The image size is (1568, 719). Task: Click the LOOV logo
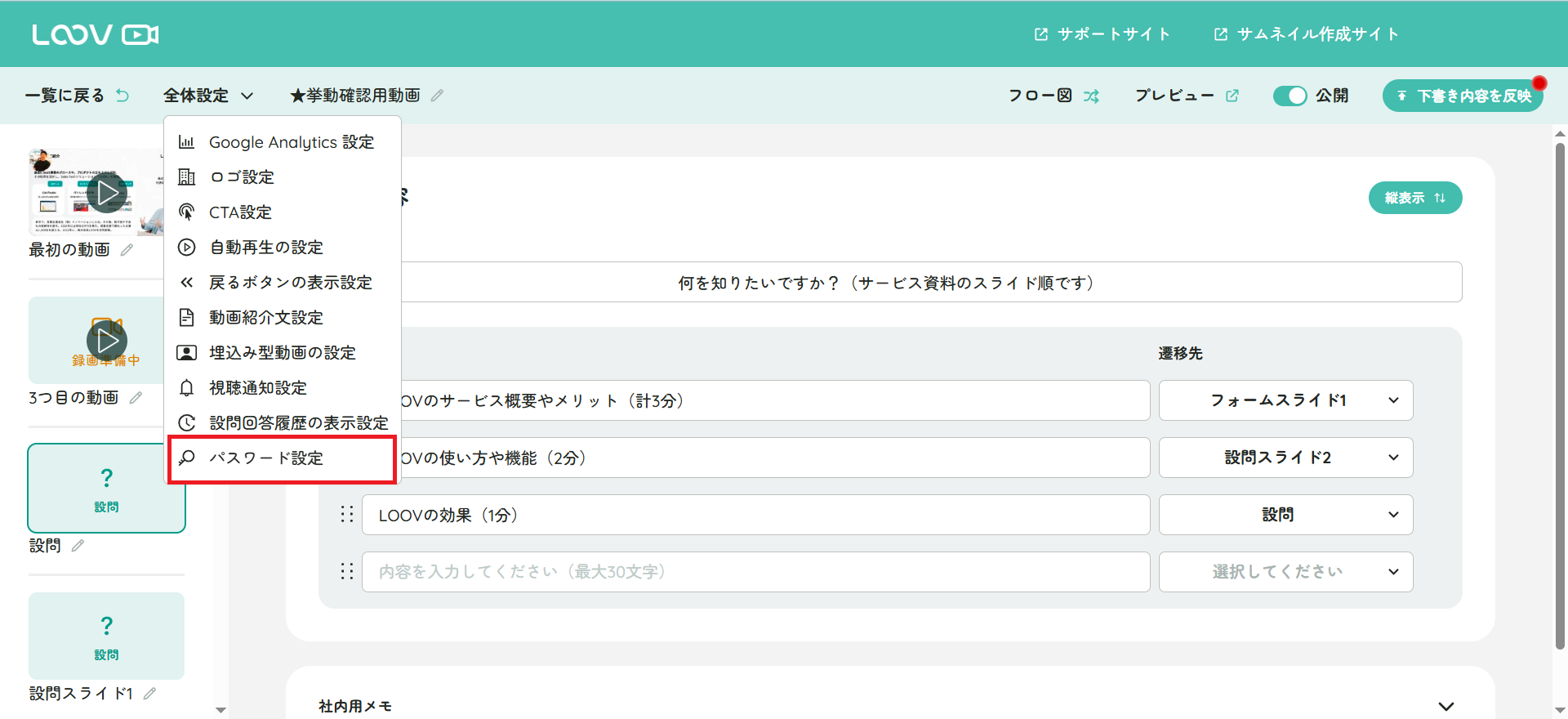95,34
